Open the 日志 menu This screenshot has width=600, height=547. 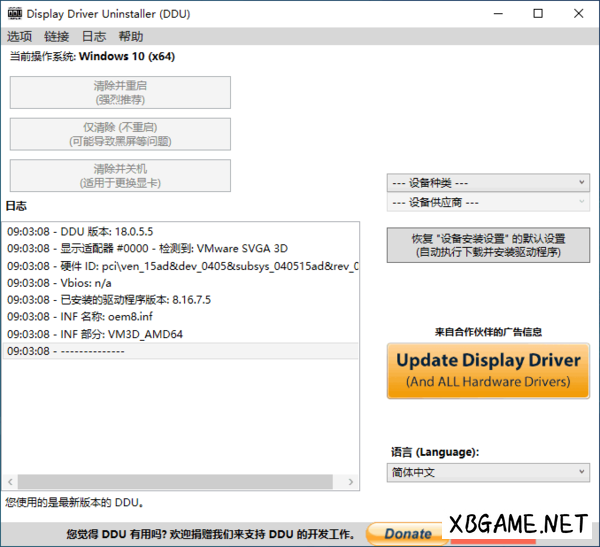pos(93,36)
